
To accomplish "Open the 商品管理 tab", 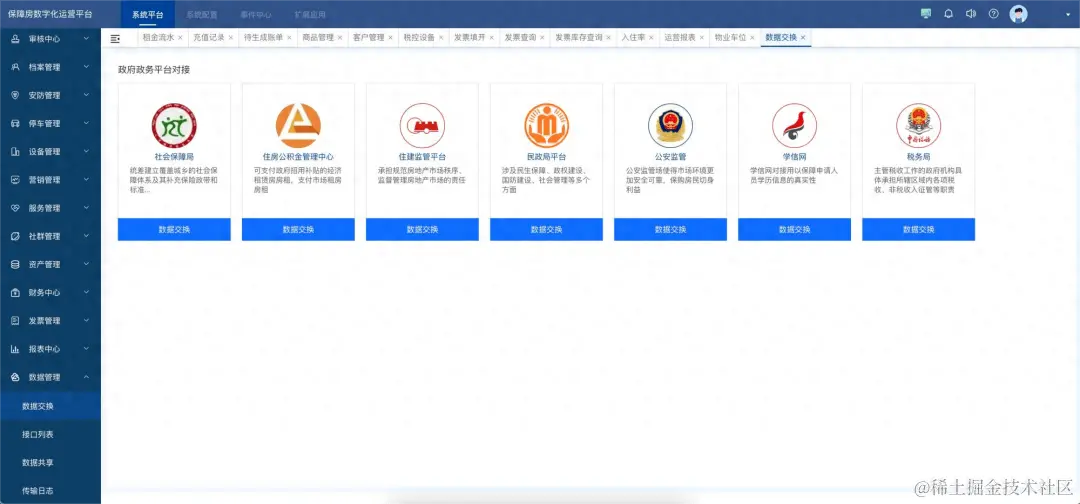I will (318, 38).
